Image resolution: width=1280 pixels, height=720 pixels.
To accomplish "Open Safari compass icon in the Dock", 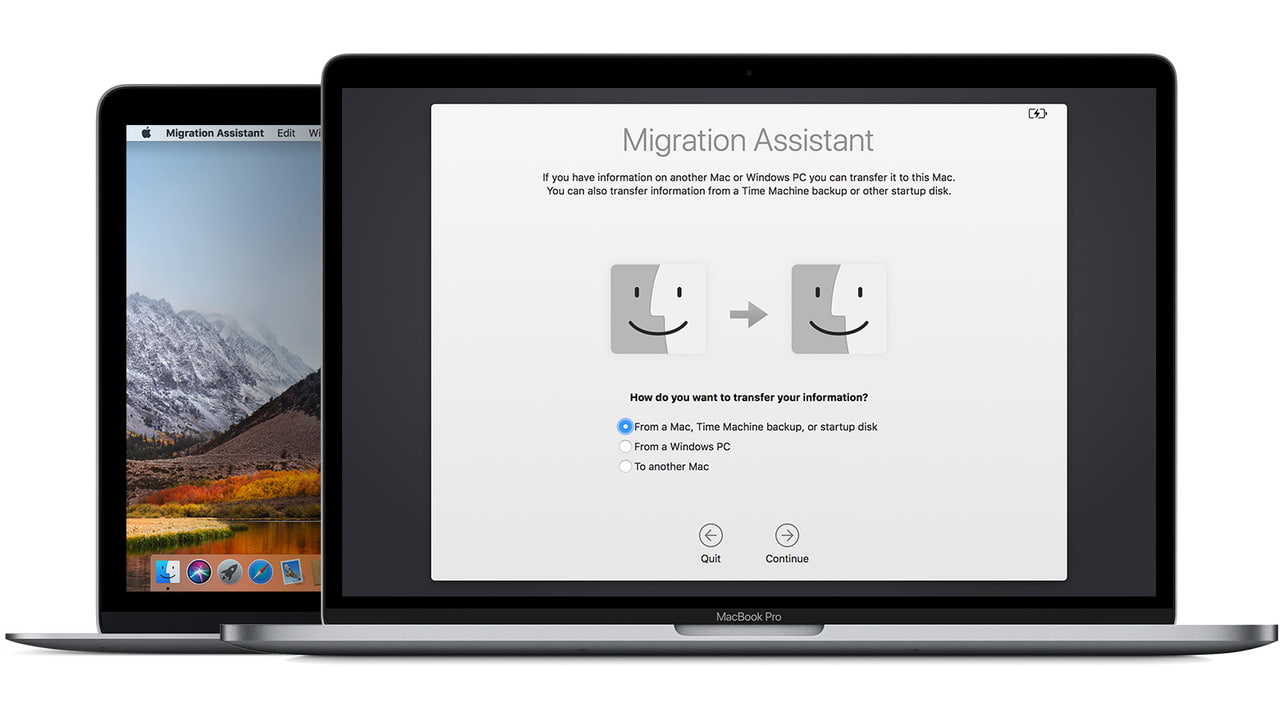I will [x=260, y=571].
